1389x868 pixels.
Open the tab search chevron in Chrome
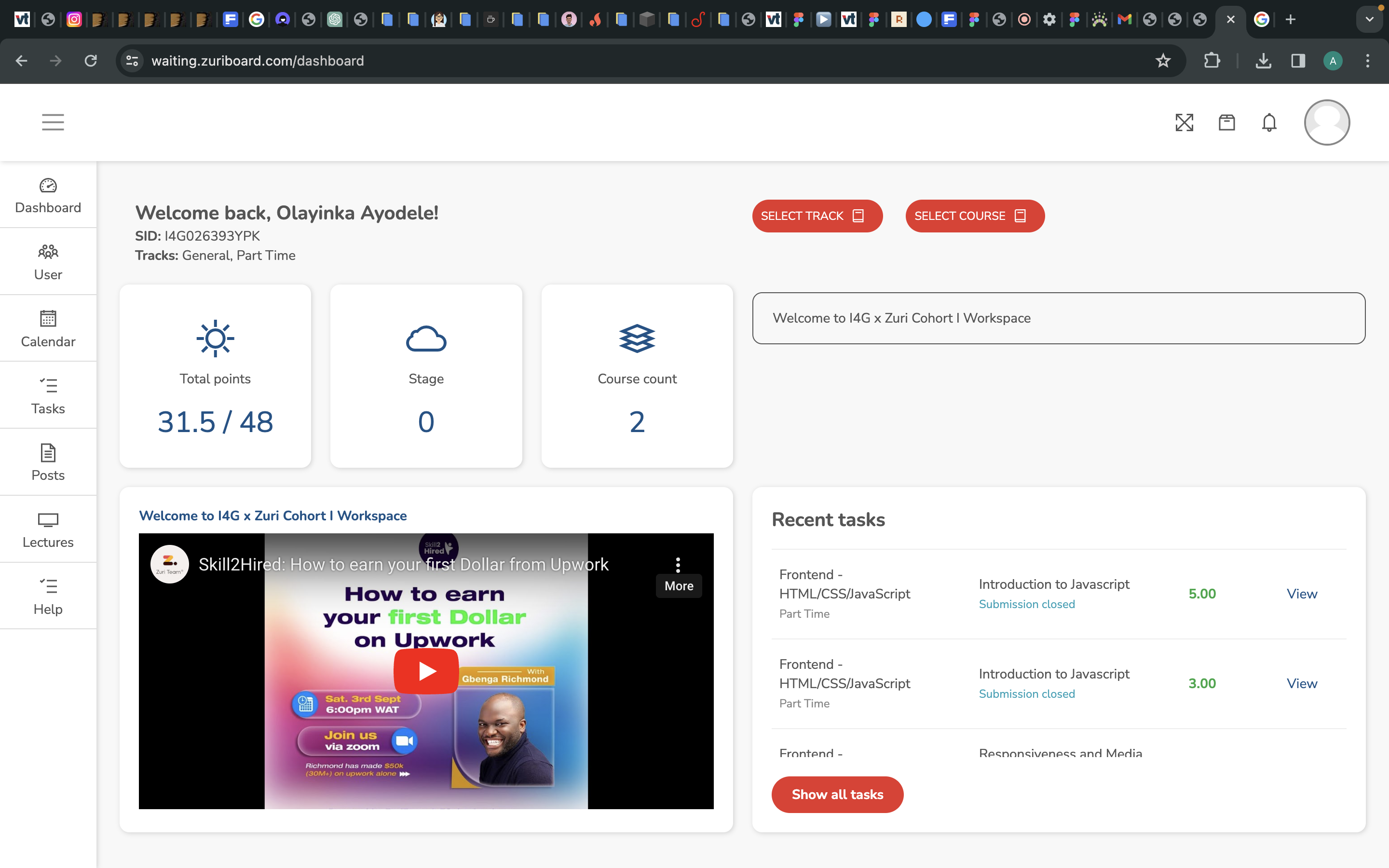1369,19
